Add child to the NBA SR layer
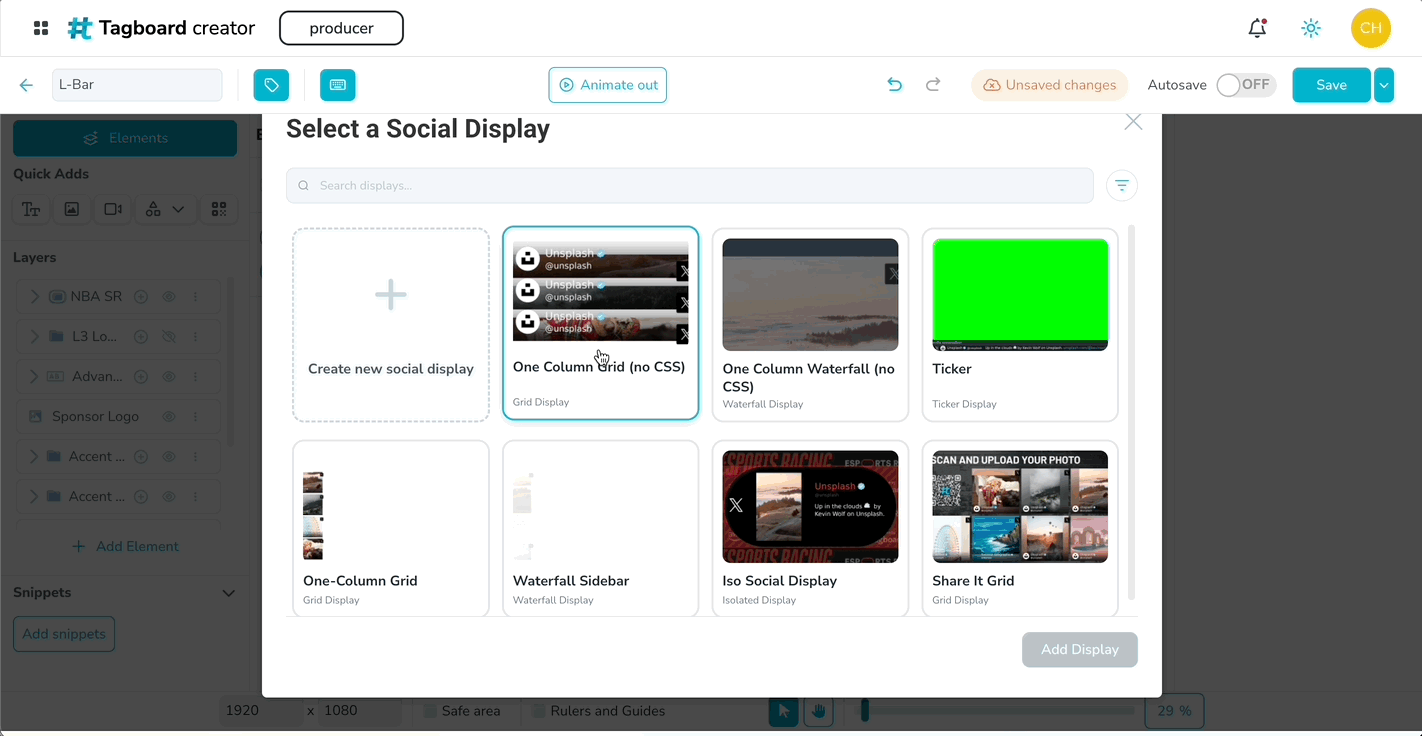Viewport: 1422px width, 736px height. coord(141,297)
